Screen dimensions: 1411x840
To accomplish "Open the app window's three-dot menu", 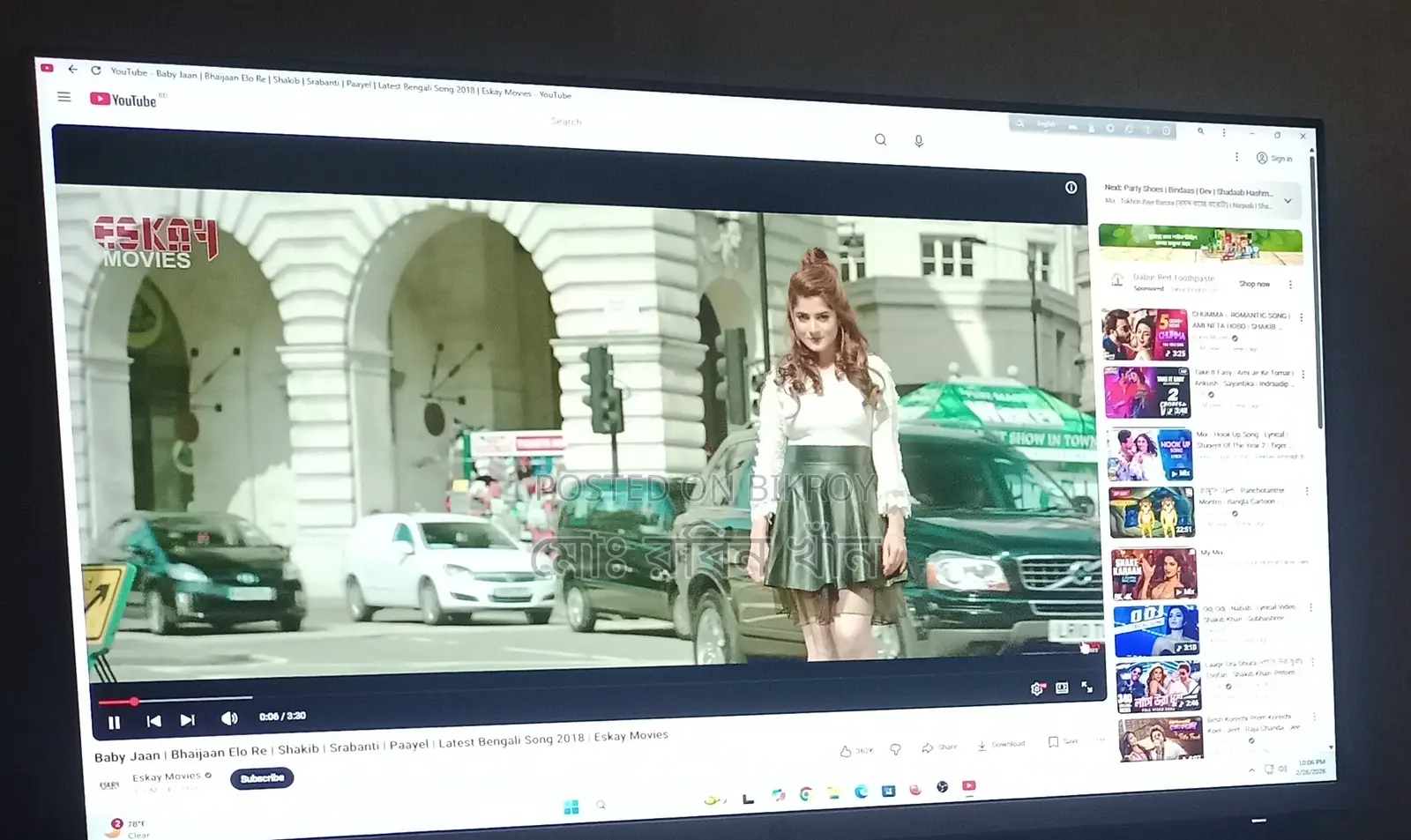I will [1224, 132].
